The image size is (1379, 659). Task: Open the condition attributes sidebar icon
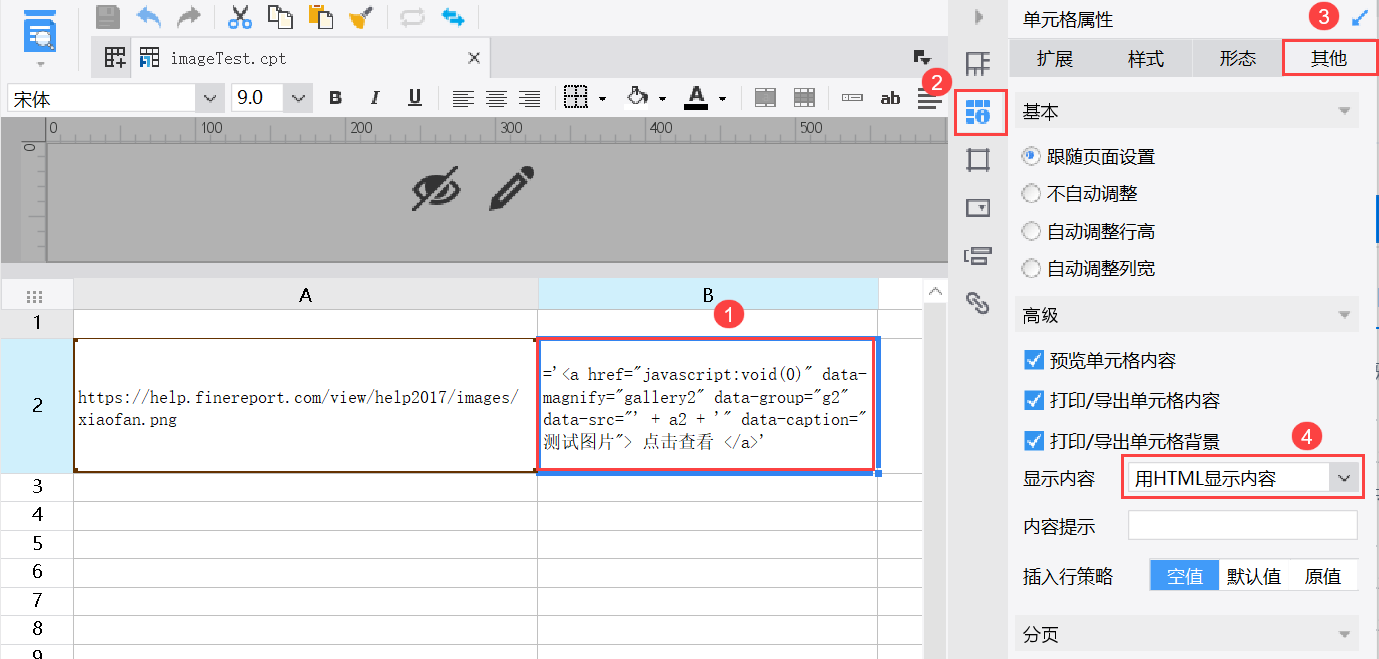tap(978, 255)
